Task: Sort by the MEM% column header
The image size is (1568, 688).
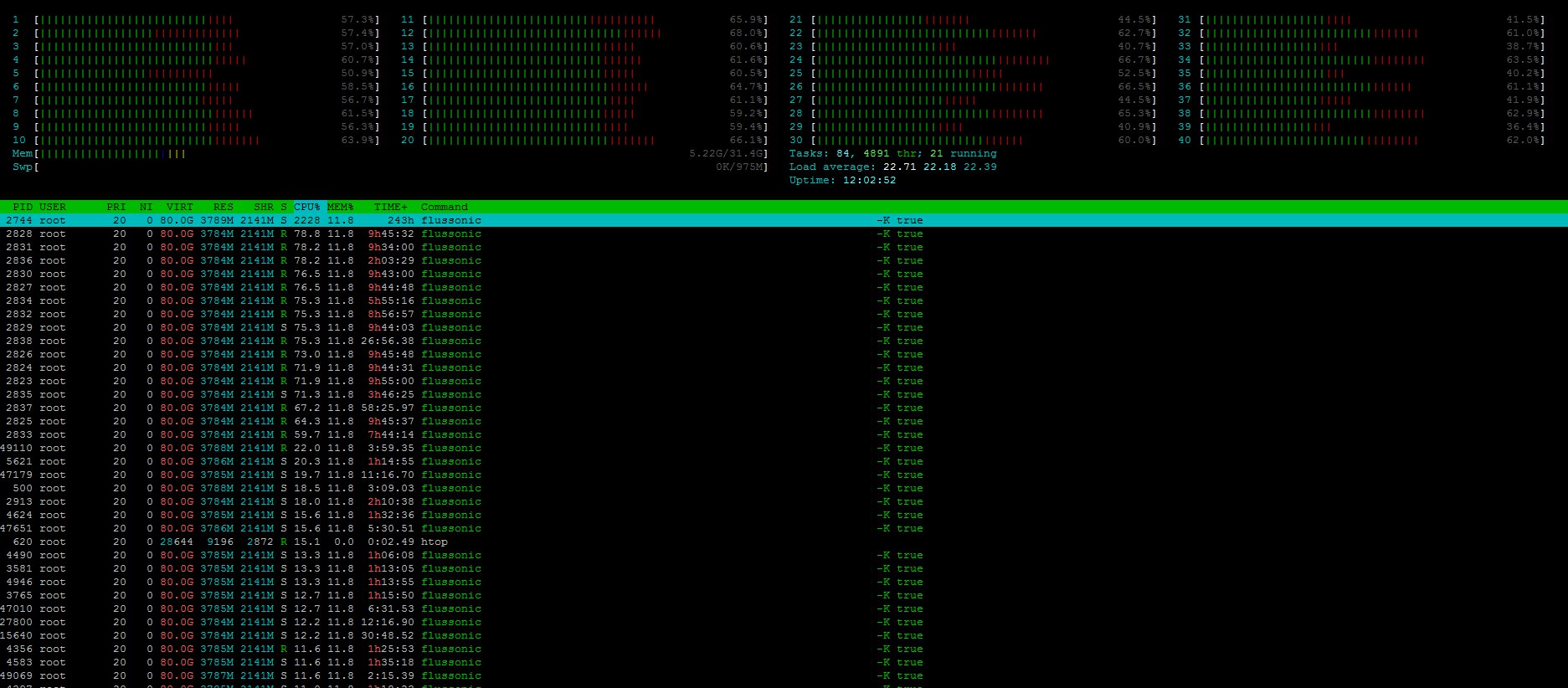Action: pyautogui.click(x=341, y=207)
